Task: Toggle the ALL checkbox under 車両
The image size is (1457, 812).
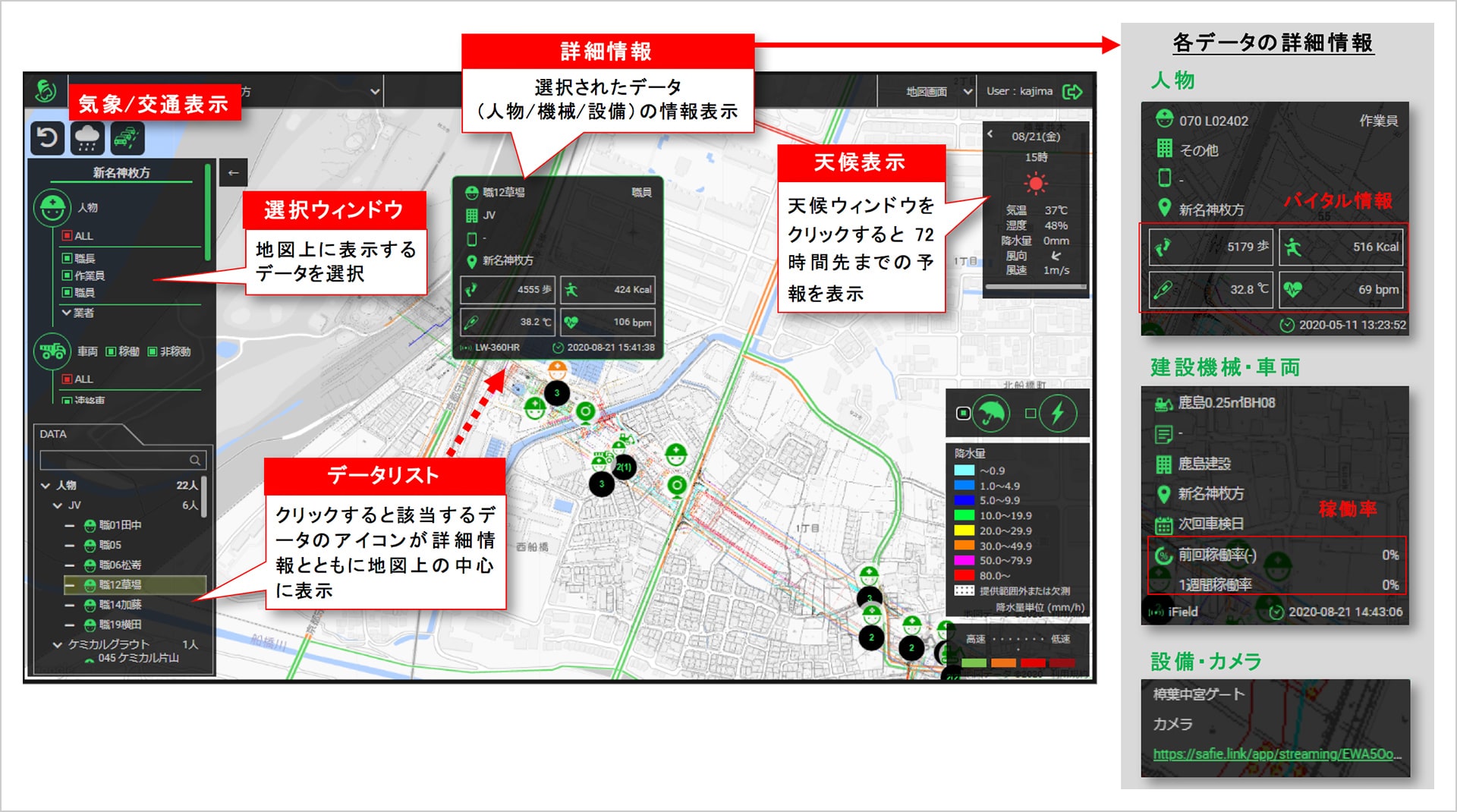Action: pyautogui.click(x=67, y=379)
